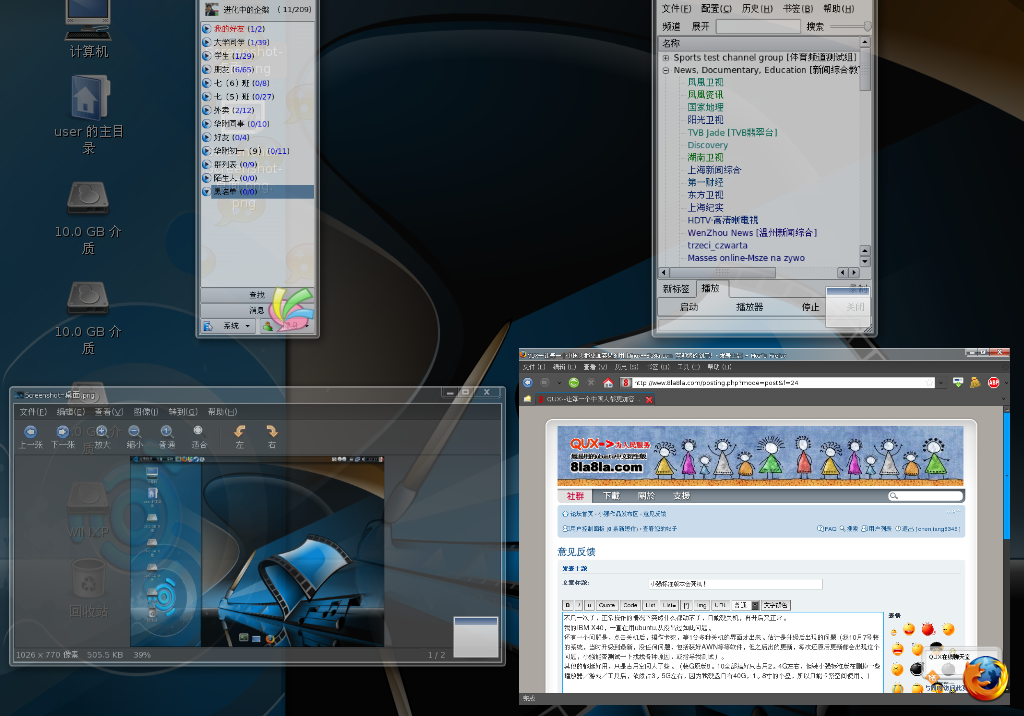The width and height of the screenshot is (1024, 716).
Task: Click the 启动 button in channel window
Action: click(x=689, y=307)
